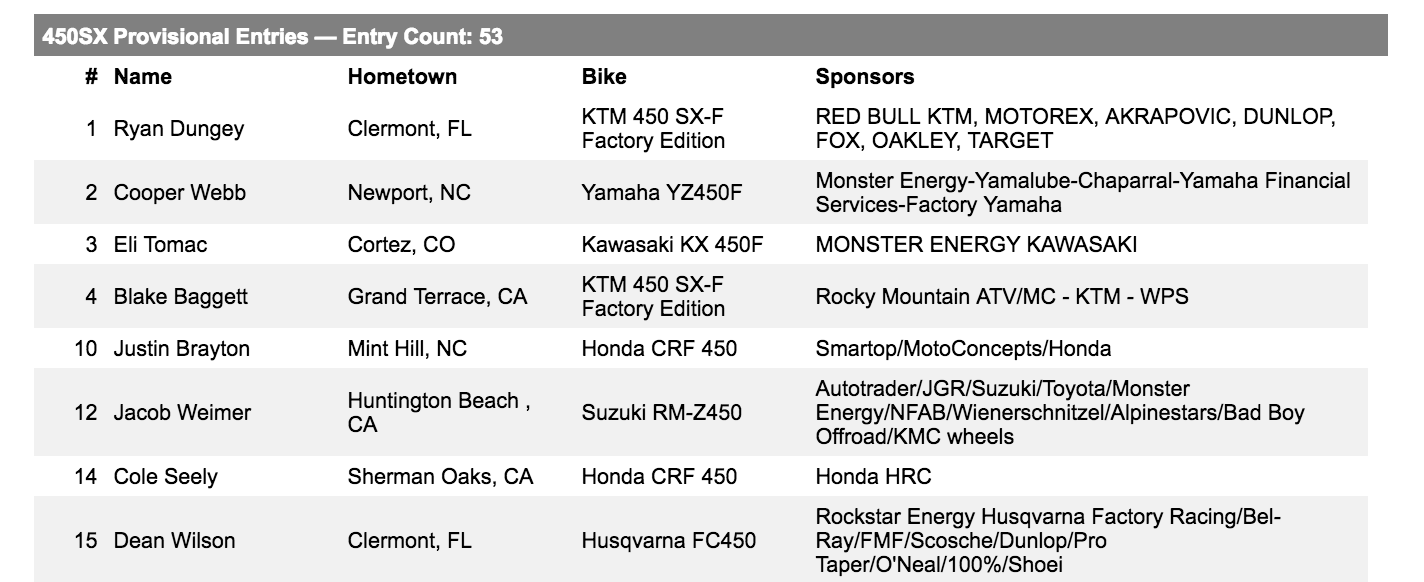Screen dimensions: 1424x582
Task: Click the Honda HRC sponsor text
Action: (873, 477)
